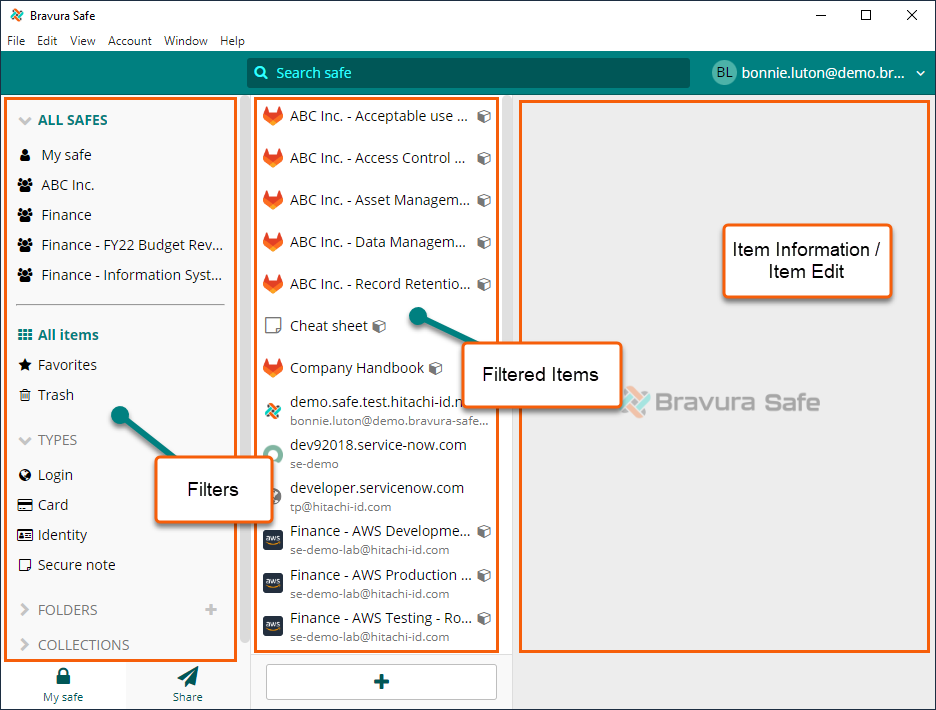Open the Help menu
The height and width of the screenshot is (710, 936).
coord(232,41)
